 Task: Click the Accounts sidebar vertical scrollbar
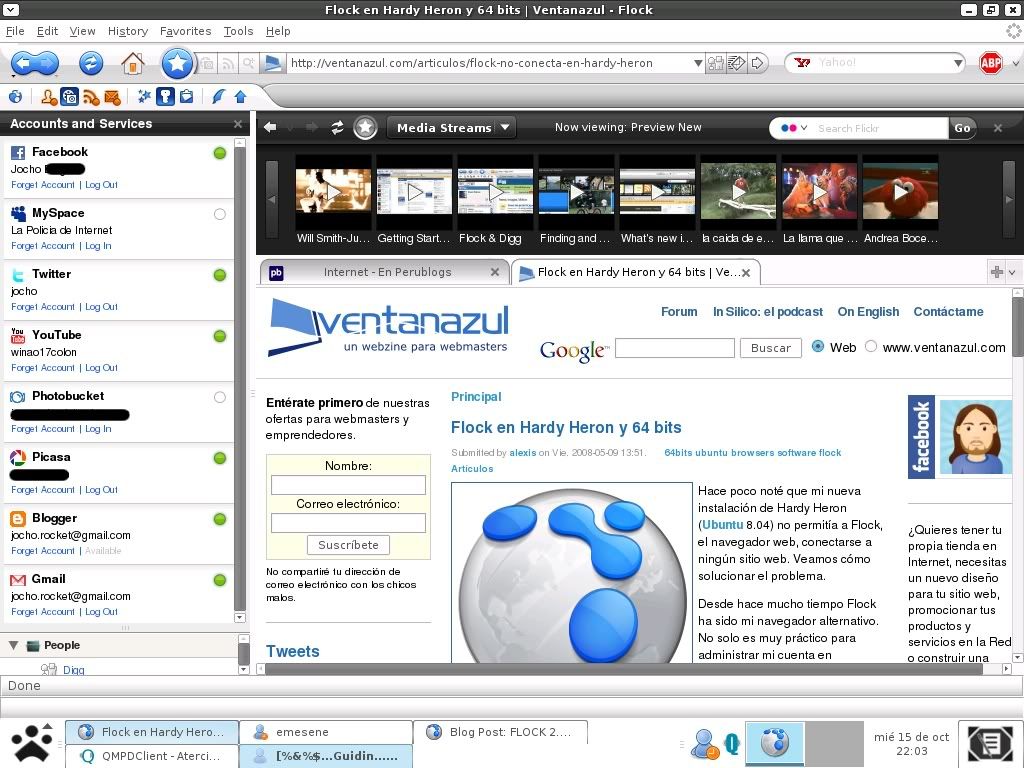tap(240, 380)
